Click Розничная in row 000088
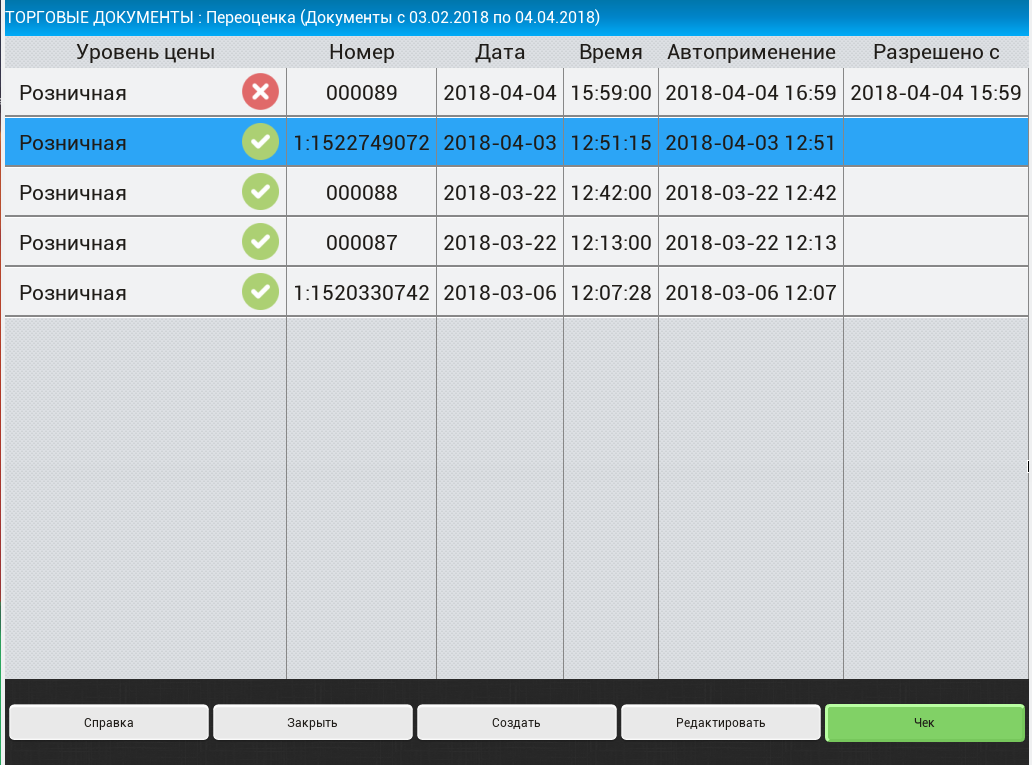The height and width of the screenshot is (765, 1032). [x=72, y=193]
